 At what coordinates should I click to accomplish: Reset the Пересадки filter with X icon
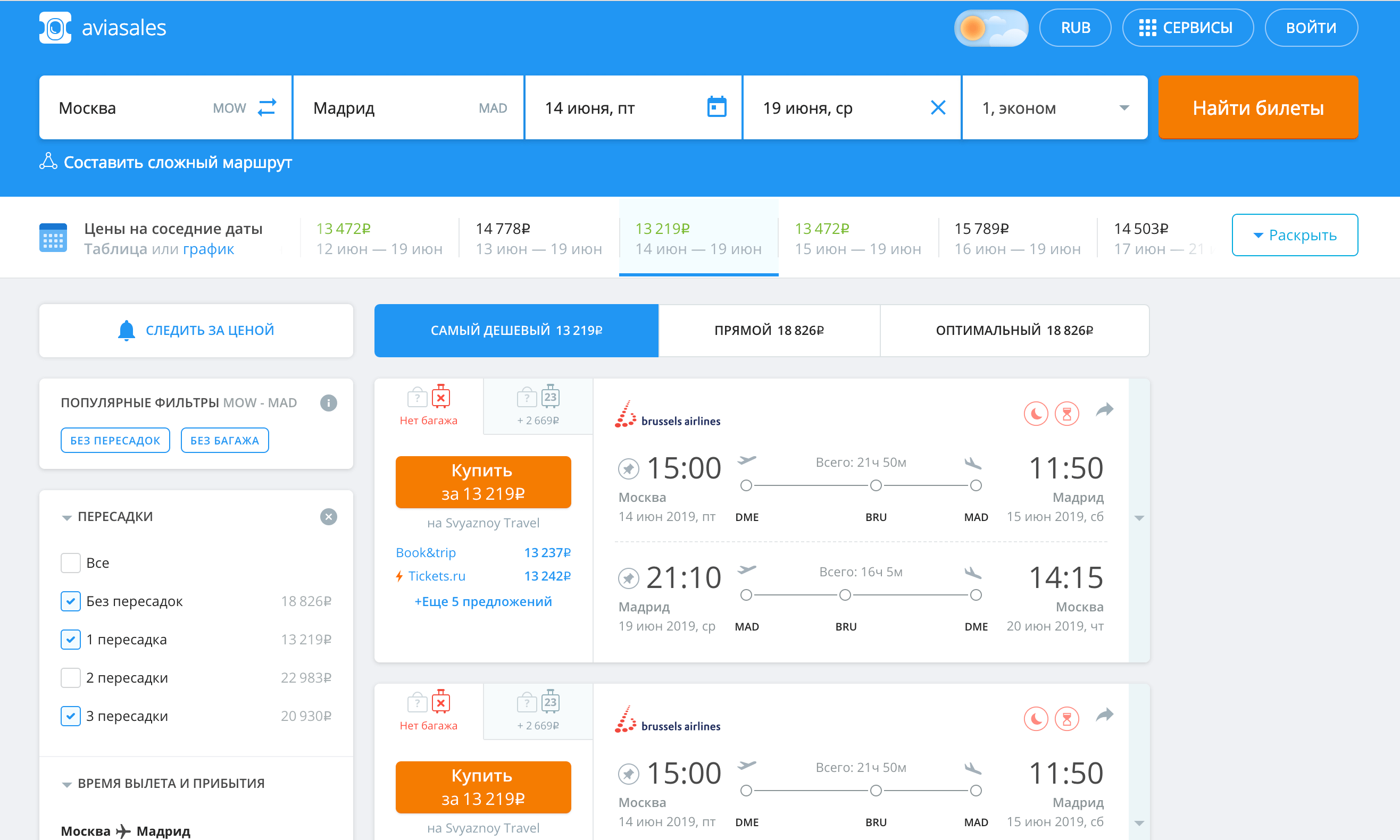pyautogui.click(x=329, y=516)
